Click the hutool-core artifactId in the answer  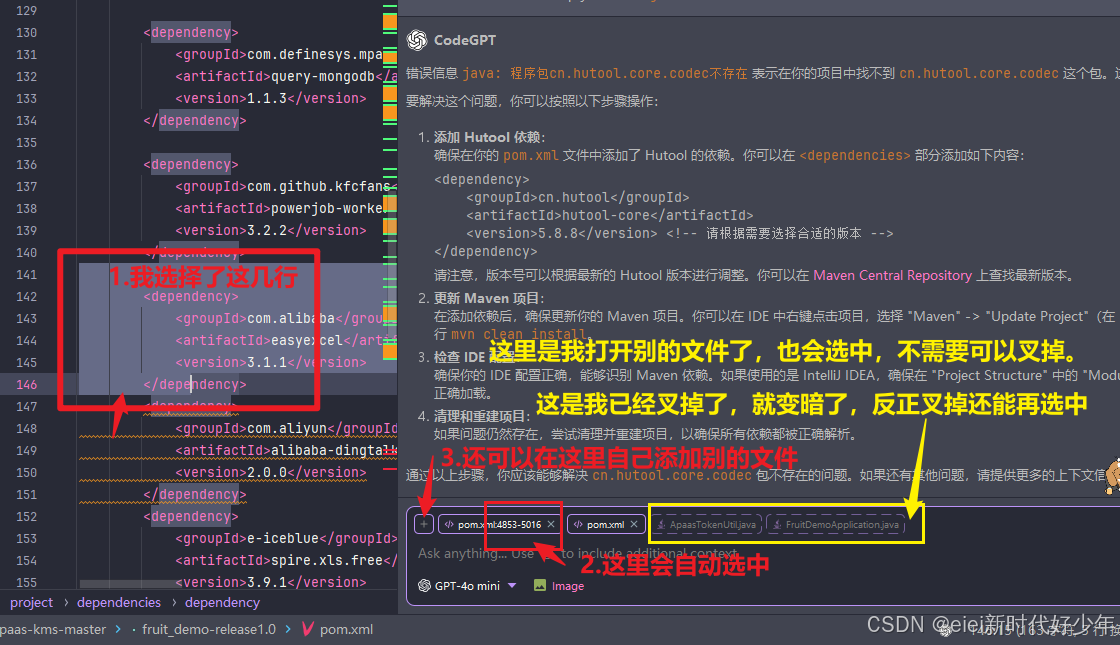coord(609,215)
